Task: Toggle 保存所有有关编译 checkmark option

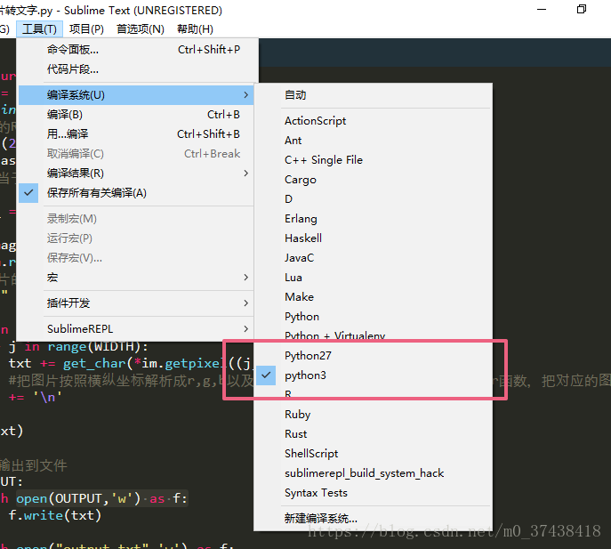Action: click(x=97, y=193)
